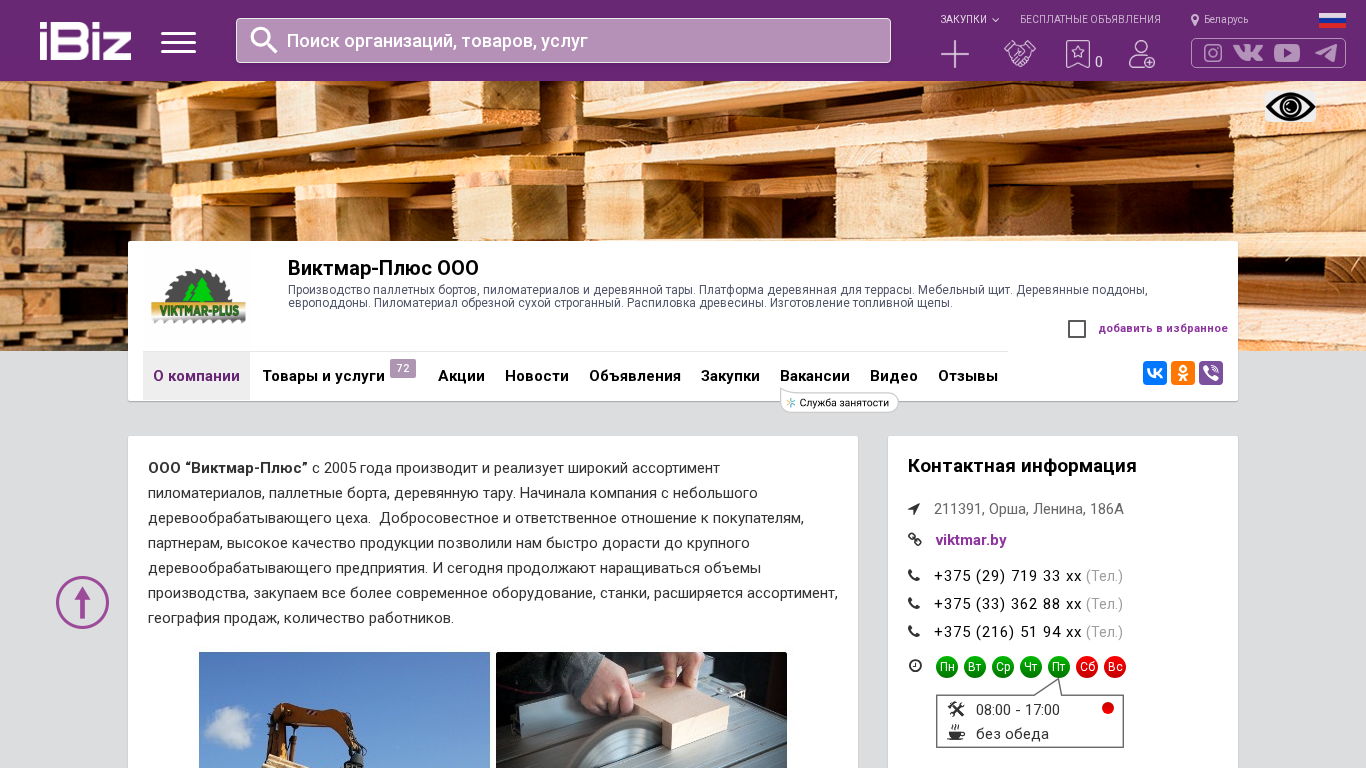The width and height of the screenshot is (1366, 768).
Task: Select Wednesday 'Ср' day circle
Action: coord(1003,667)
